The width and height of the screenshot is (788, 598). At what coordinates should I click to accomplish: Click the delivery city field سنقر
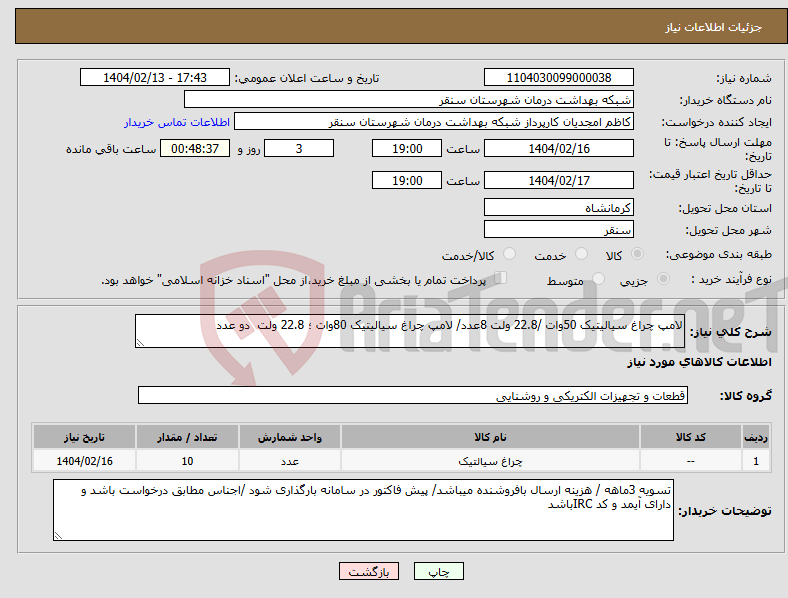(x=559, y=229)
